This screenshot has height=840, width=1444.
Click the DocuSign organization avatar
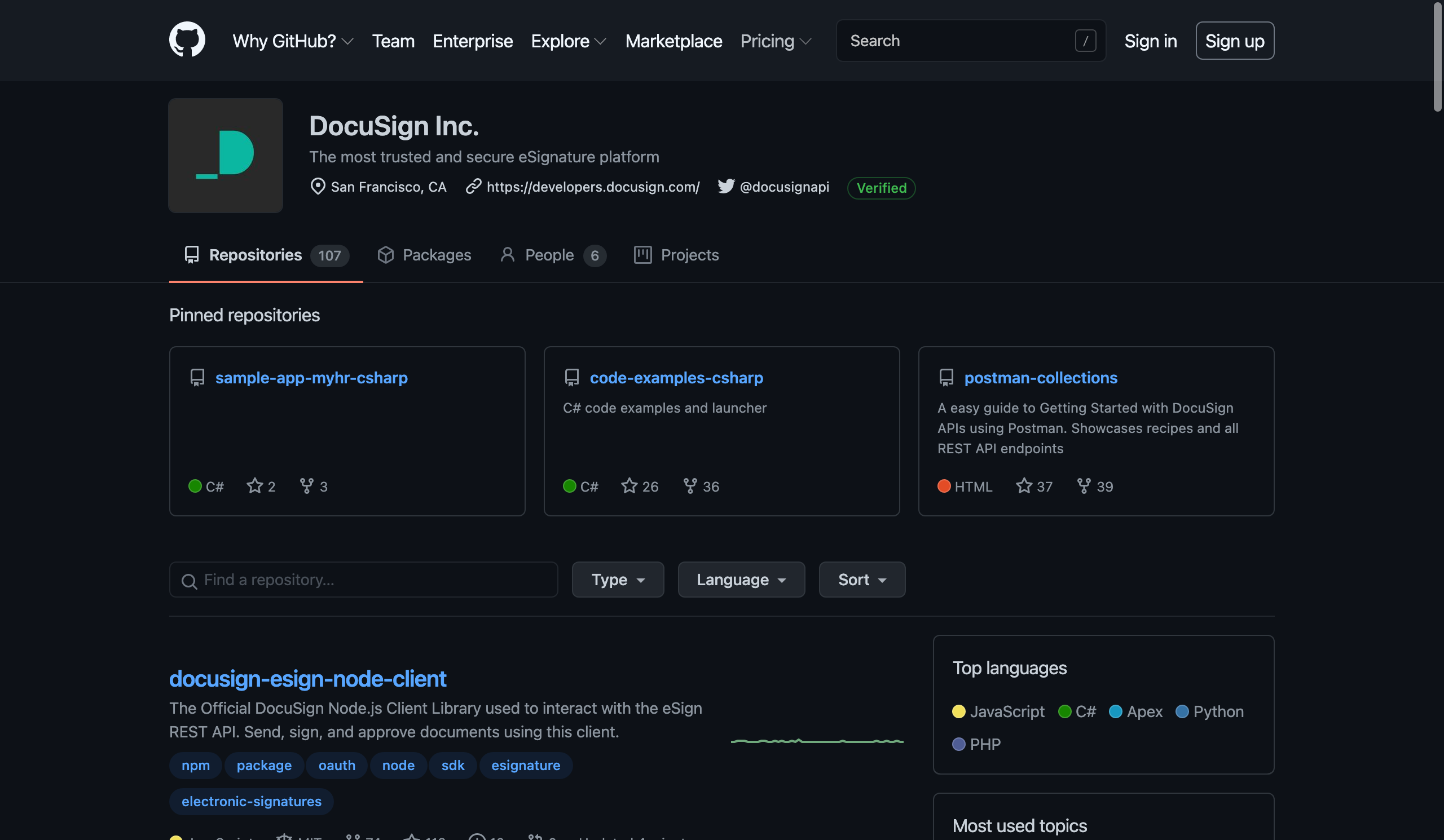225,155
